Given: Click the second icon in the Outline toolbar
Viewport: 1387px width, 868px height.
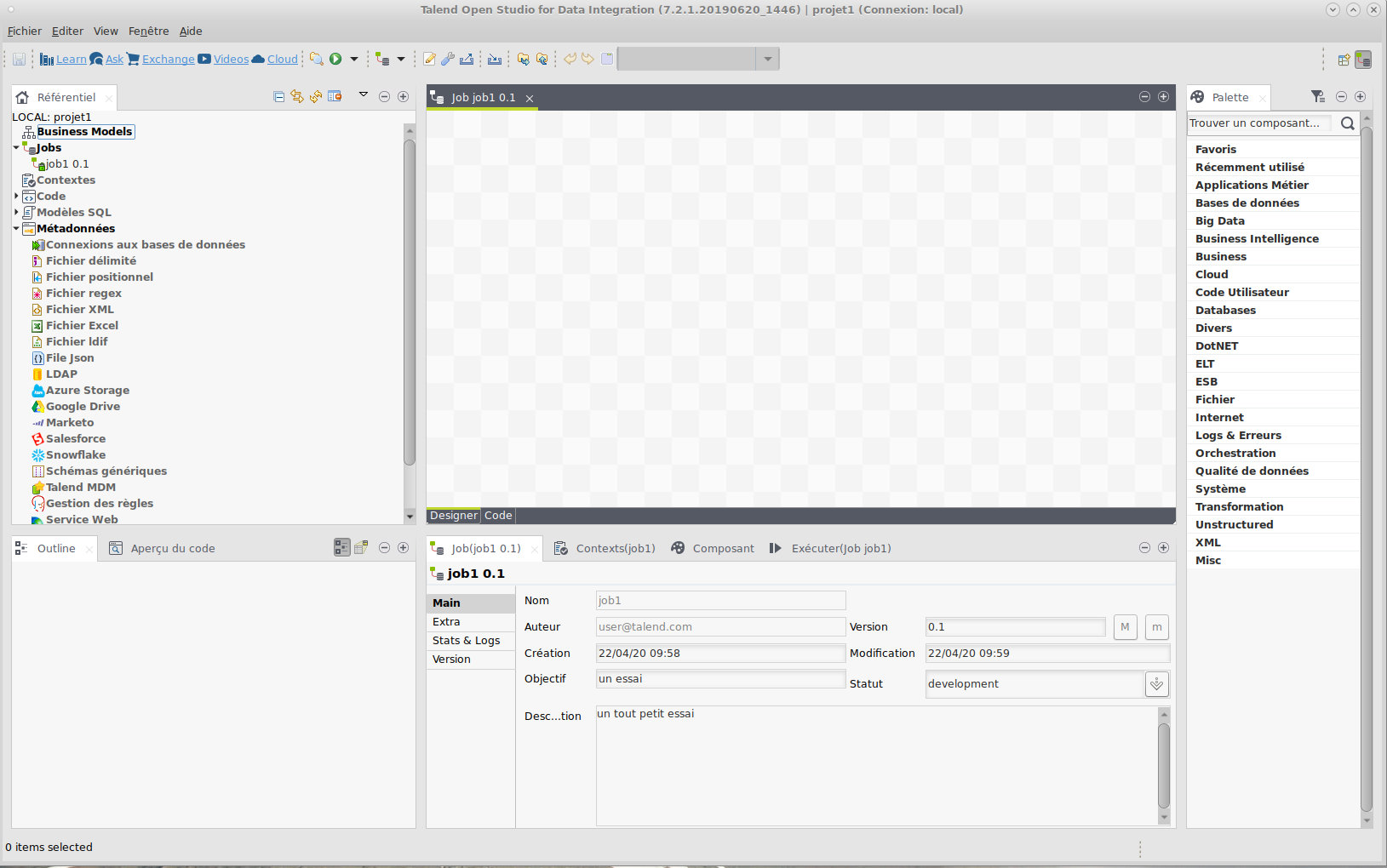Looking at the screenshot, I should [361, 548].
